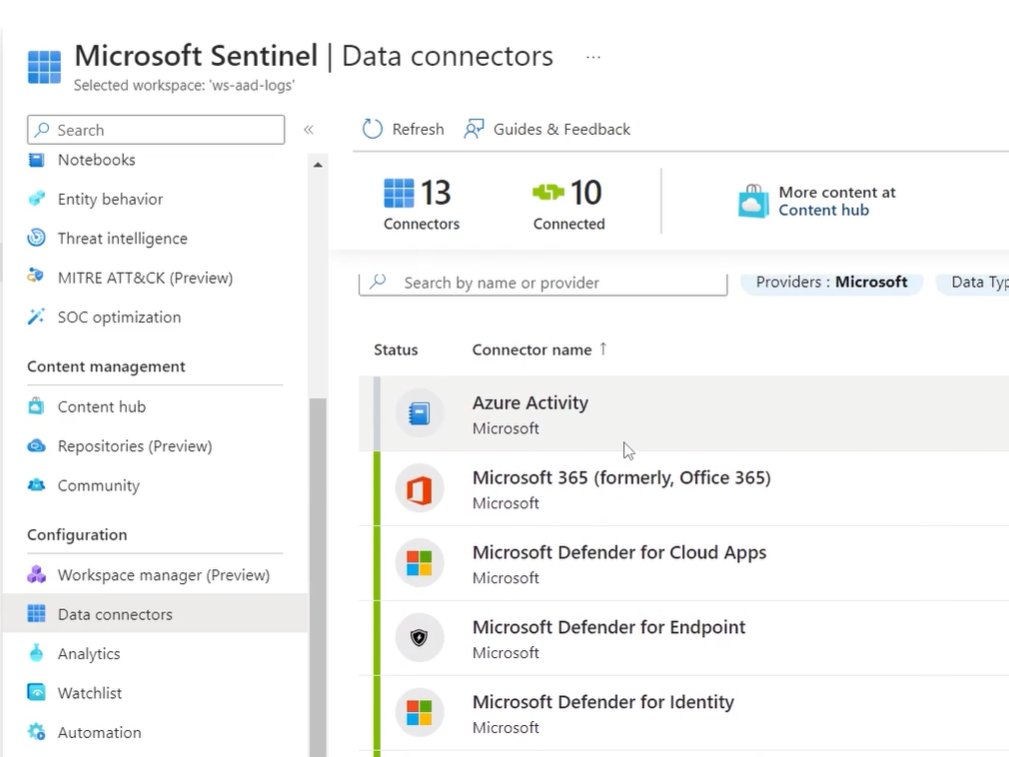1009x757 pixels.
Task: Click the Microsoft 365 Office icon
Action: point(419,488)
